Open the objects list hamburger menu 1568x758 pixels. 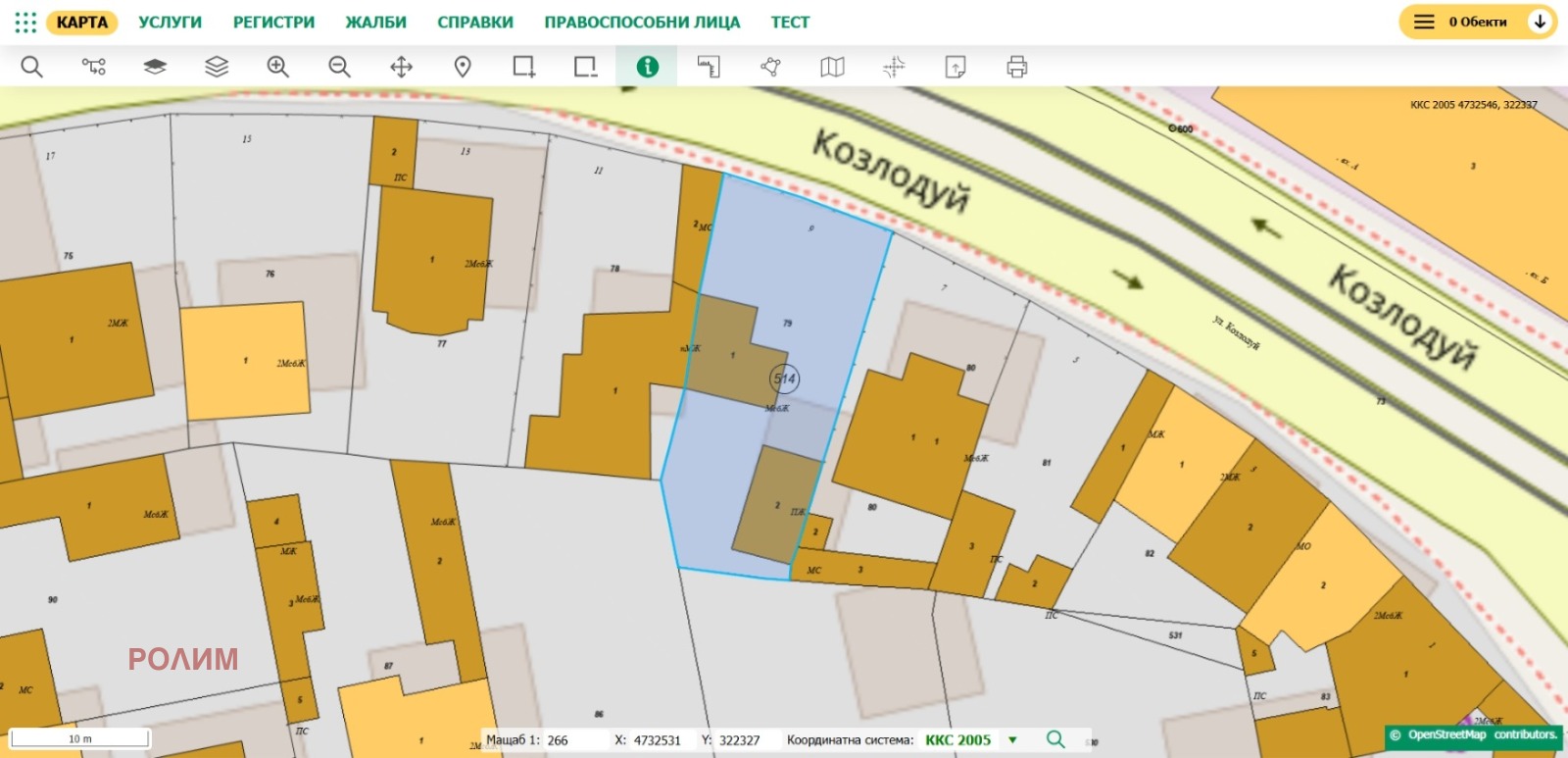(x=1424, y=22)
